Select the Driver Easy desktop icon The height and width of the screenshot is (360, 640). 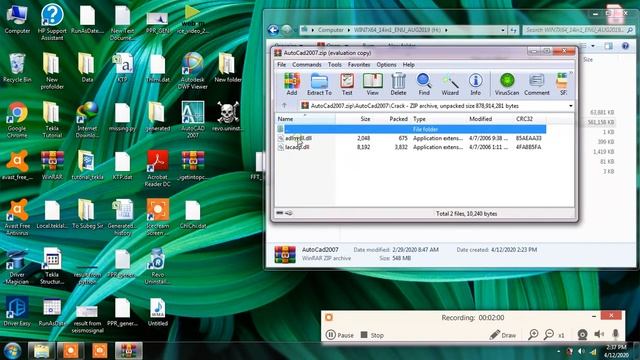[17, 312]
